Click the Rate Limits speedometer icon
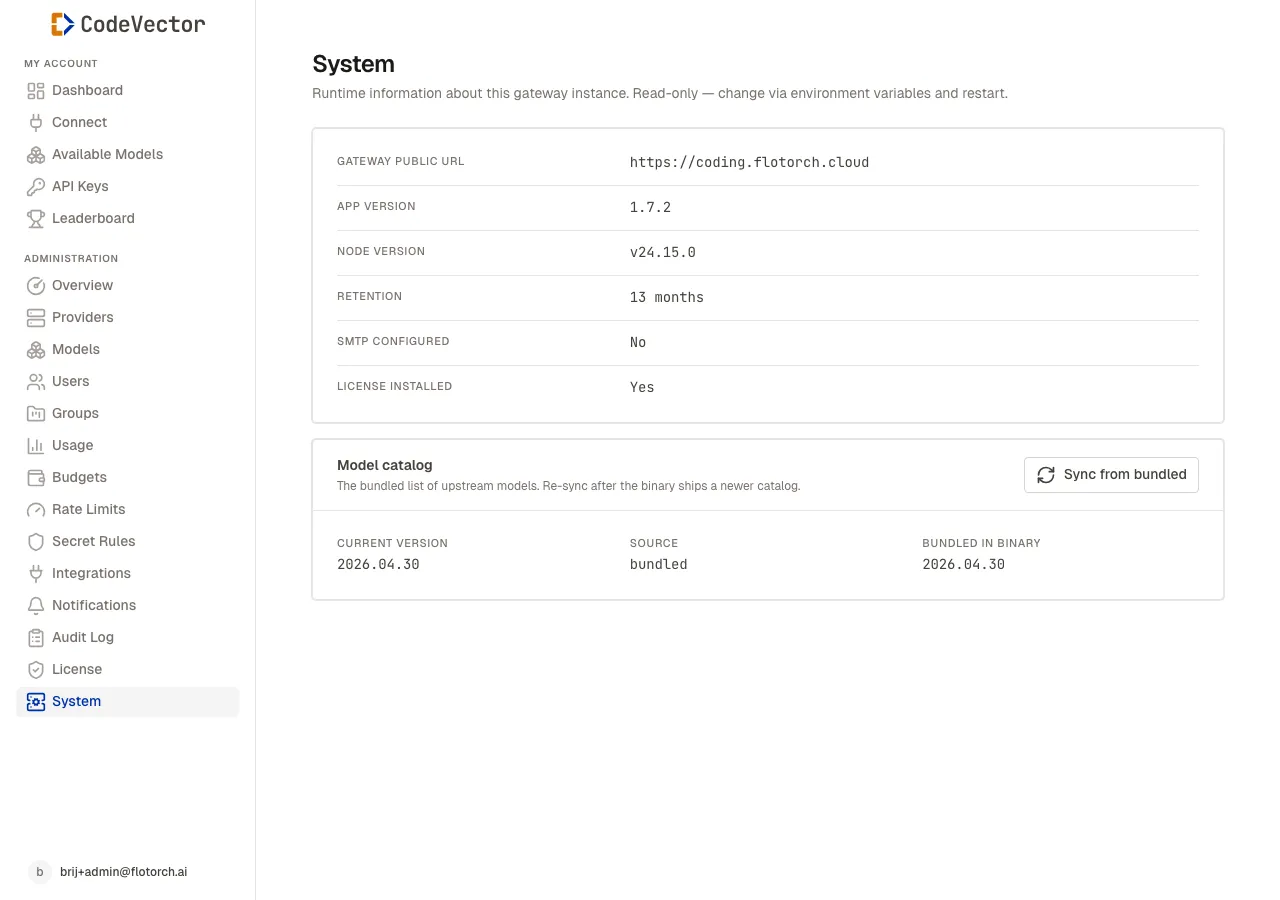This screenshot has width=1280, height=900. click(36, 510)
